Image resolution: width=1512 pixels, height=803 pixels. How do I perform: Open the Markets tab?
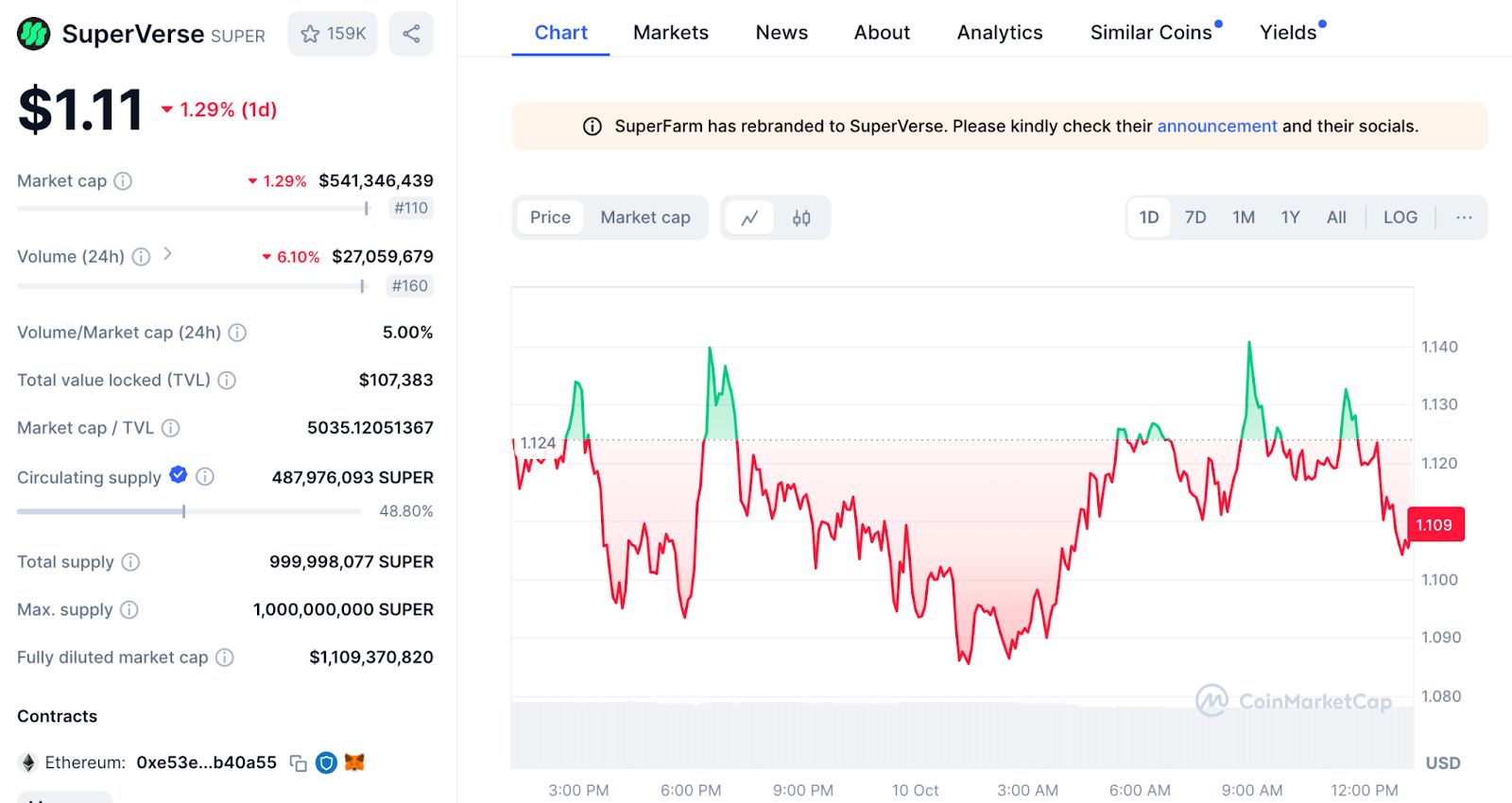pyautogui.click(x=670, y=33)
